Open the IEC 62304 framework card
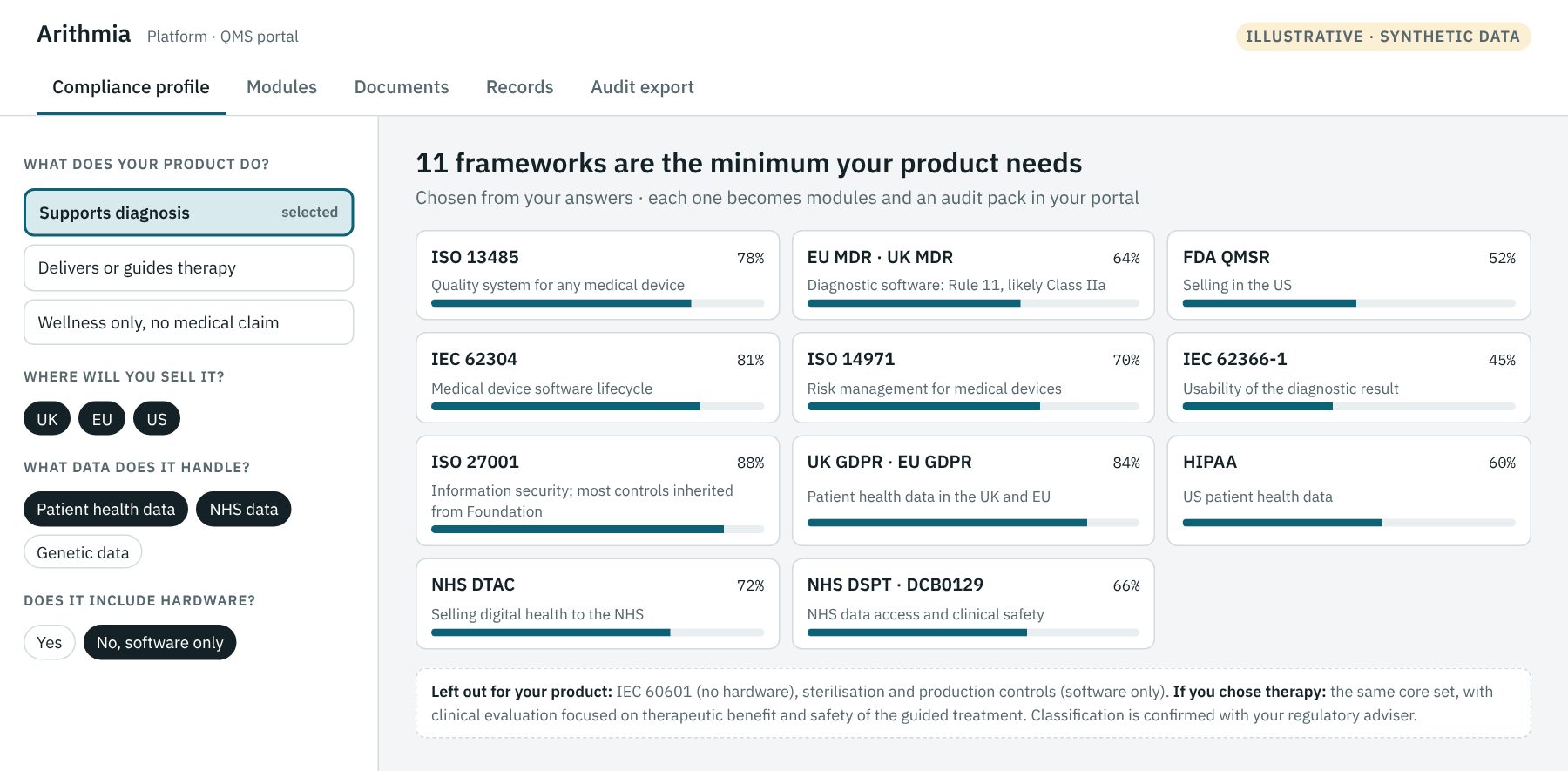The width and height of the screenshot is (1568, 771). [x=598, y=378]
